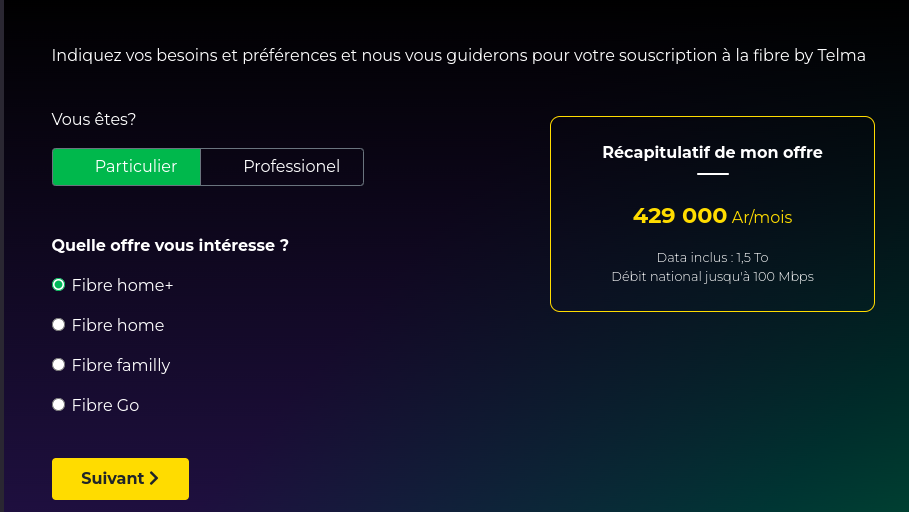909x512 pixels.
Task: Select the Particulier customer type
Action: pyautogui.click(x=127, y=167)
